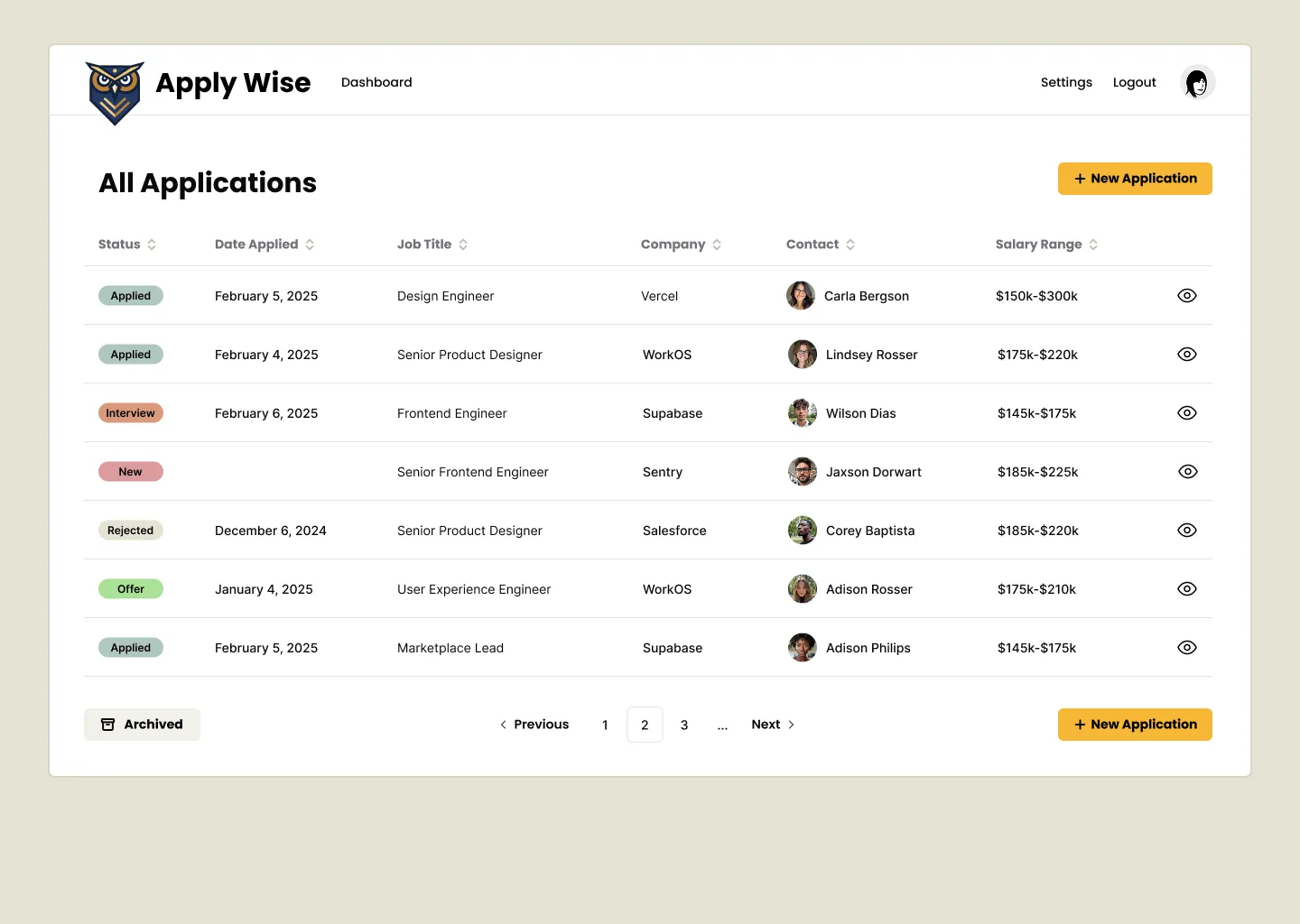
Task: Click Next to advance the page
Action: (x=773, y=725)
